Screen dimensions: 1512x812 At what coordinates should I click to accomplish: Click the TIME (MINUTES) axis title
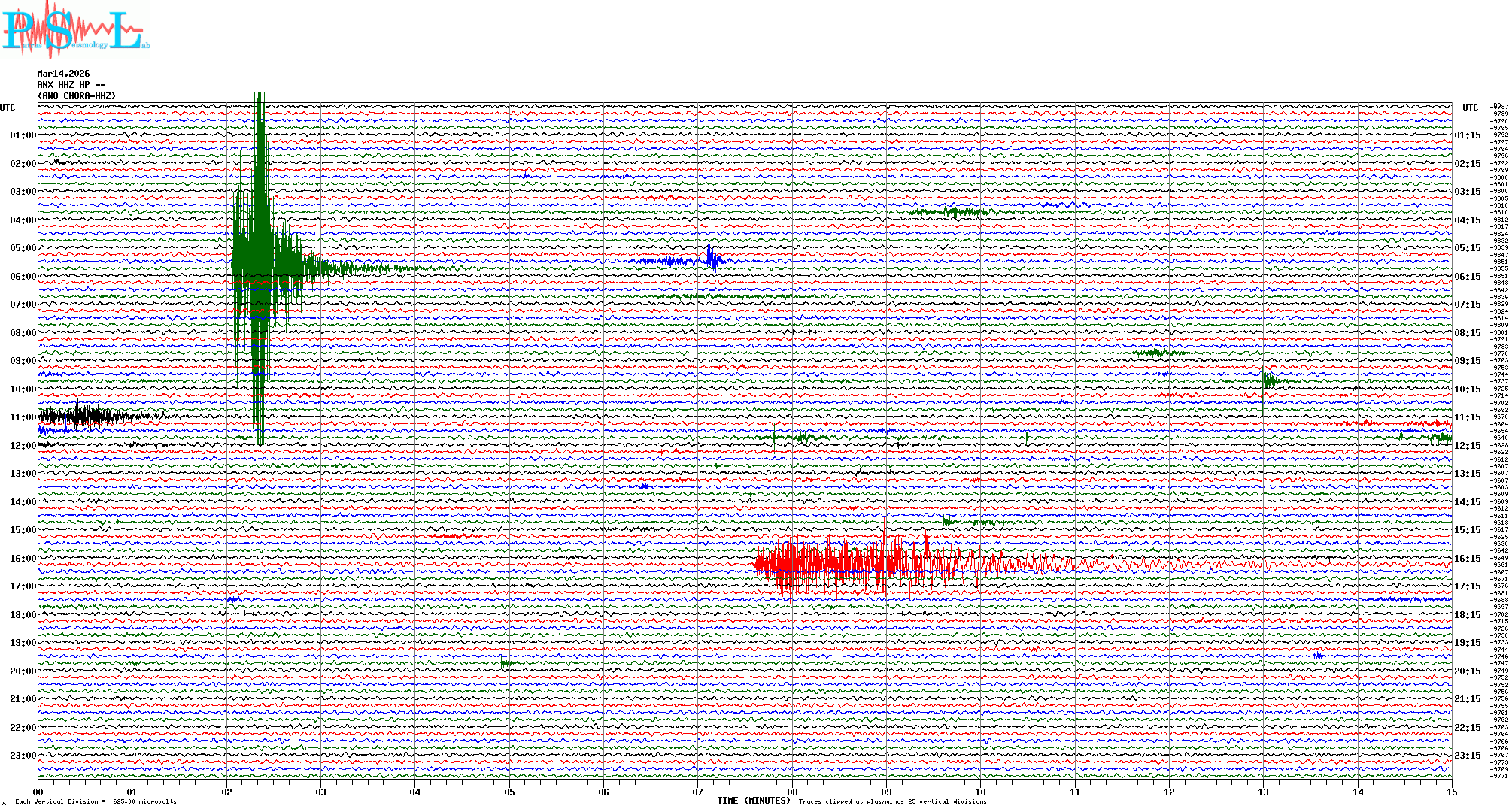(x=754, y=801)
